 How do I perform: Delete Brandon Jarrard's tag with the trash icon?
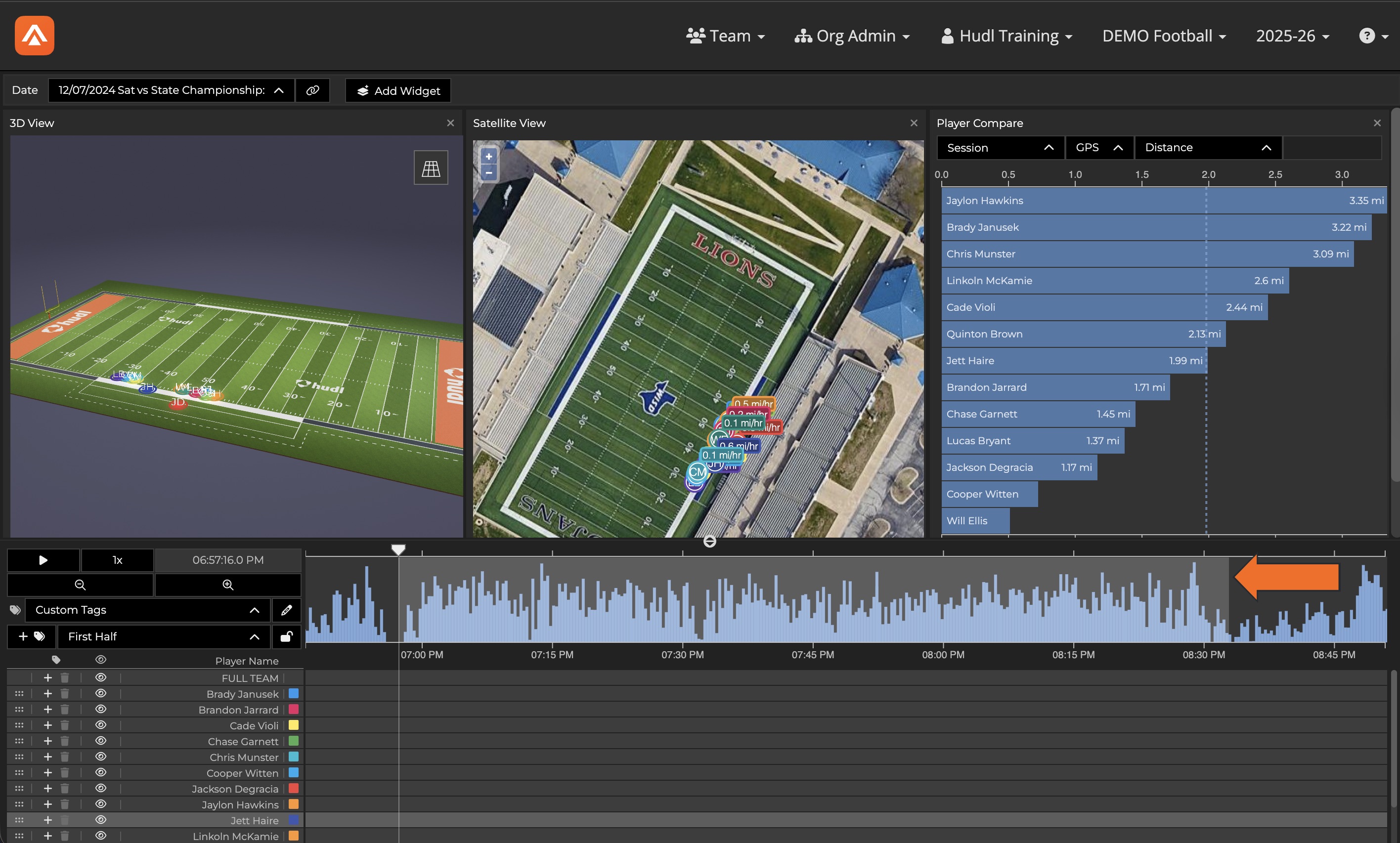pos(65,710)
